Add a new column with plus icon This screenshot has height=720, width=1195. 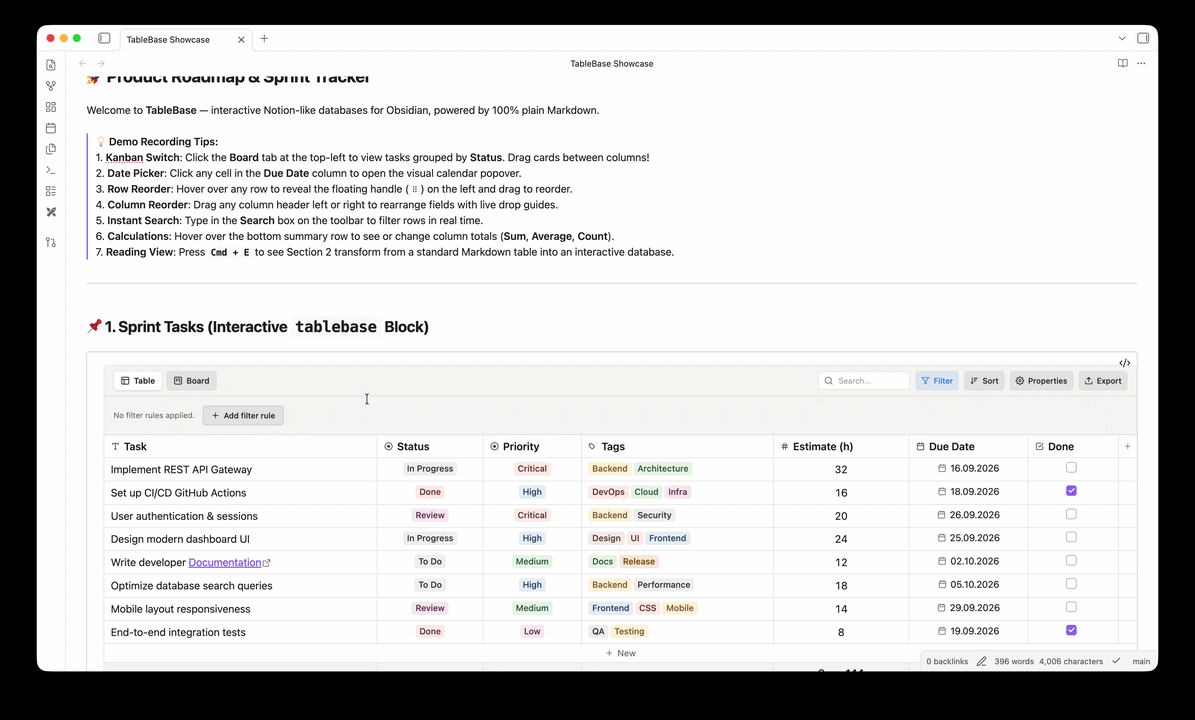[1128, 446]
